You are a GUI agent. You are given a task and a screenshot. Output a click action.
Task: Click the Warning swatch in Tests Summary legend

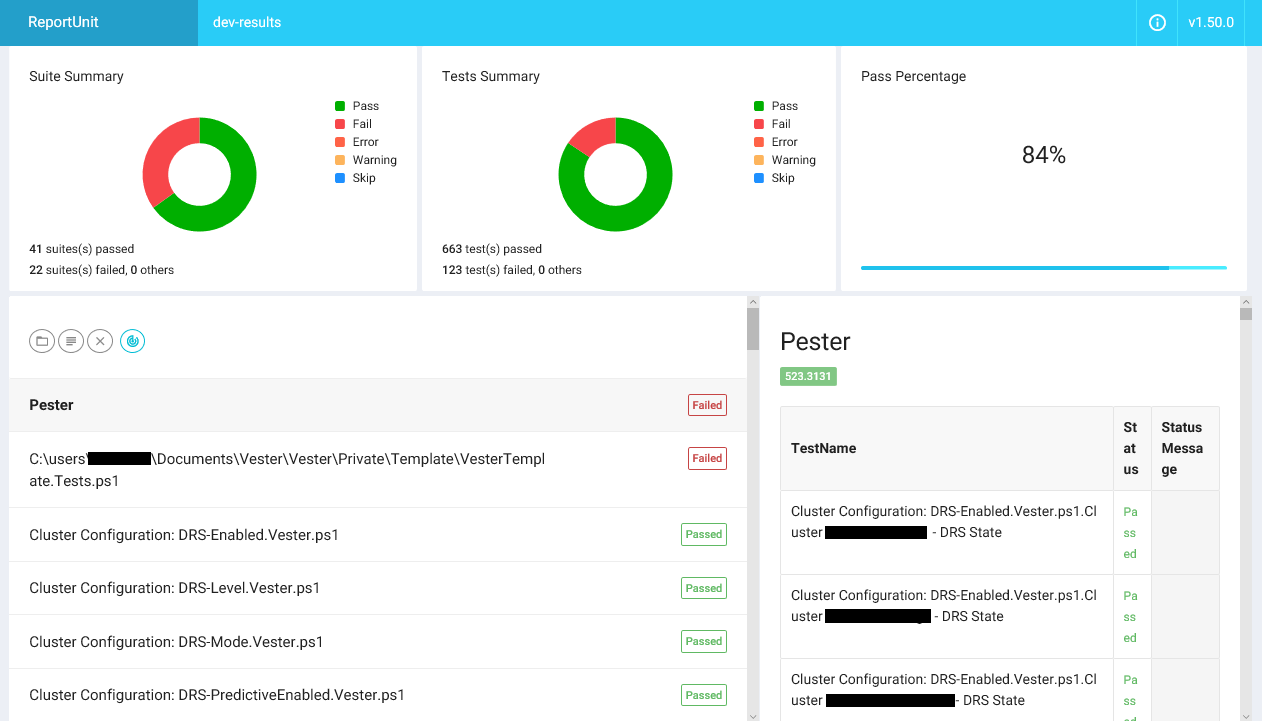pyautogui.click(x=759, y=160)
